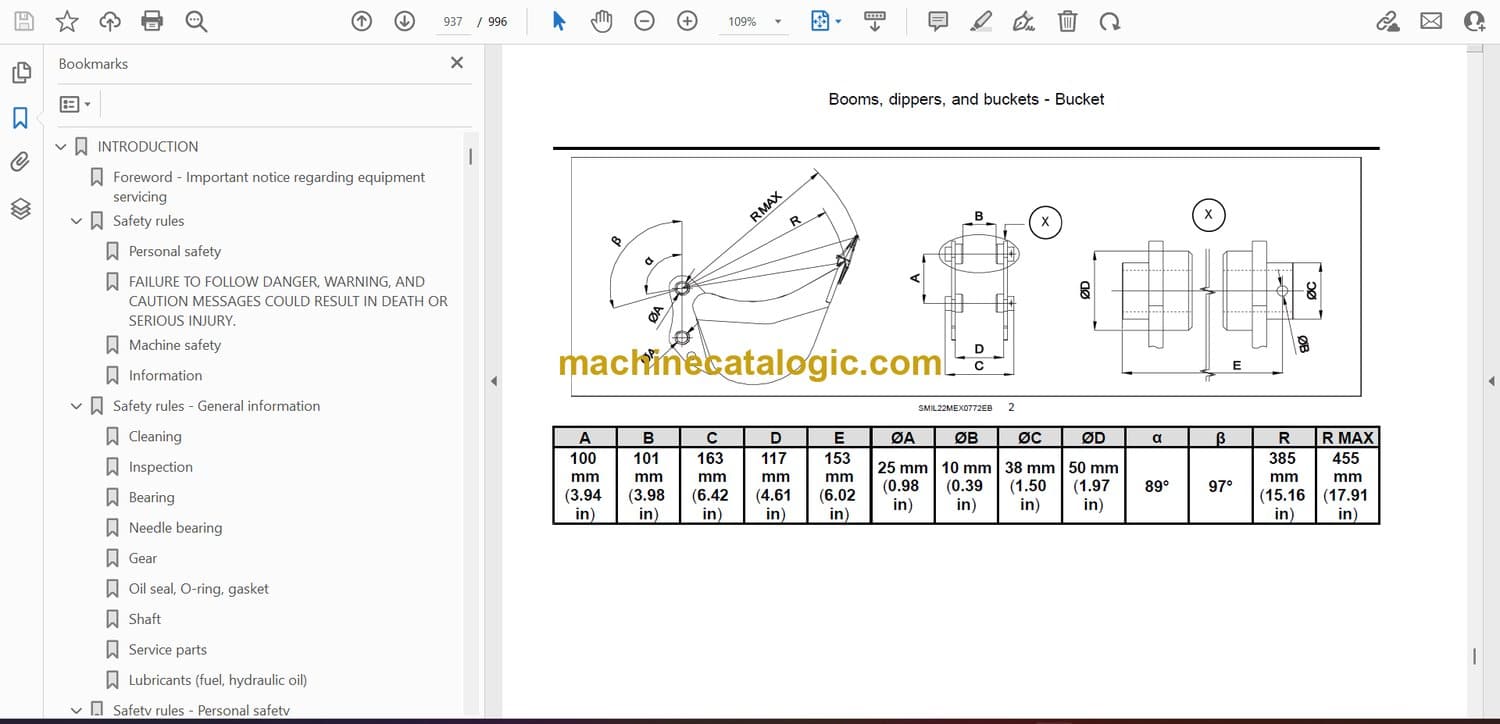Upload the file to cloud storage
Screen dimensions: 1500x724
110,21
